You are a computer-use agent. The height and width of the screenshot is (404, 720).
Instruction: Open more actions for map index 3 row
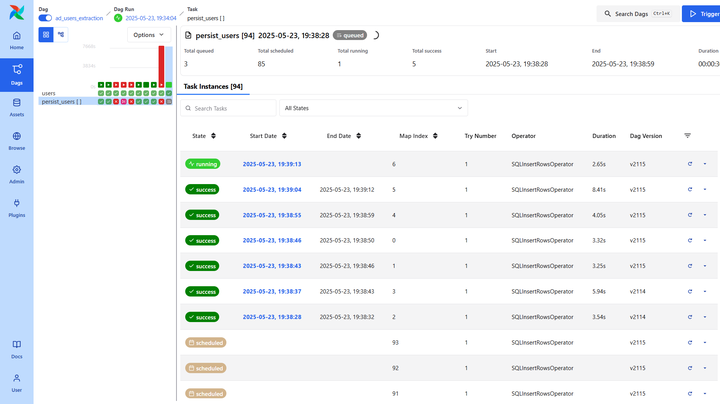coord(705,292)
